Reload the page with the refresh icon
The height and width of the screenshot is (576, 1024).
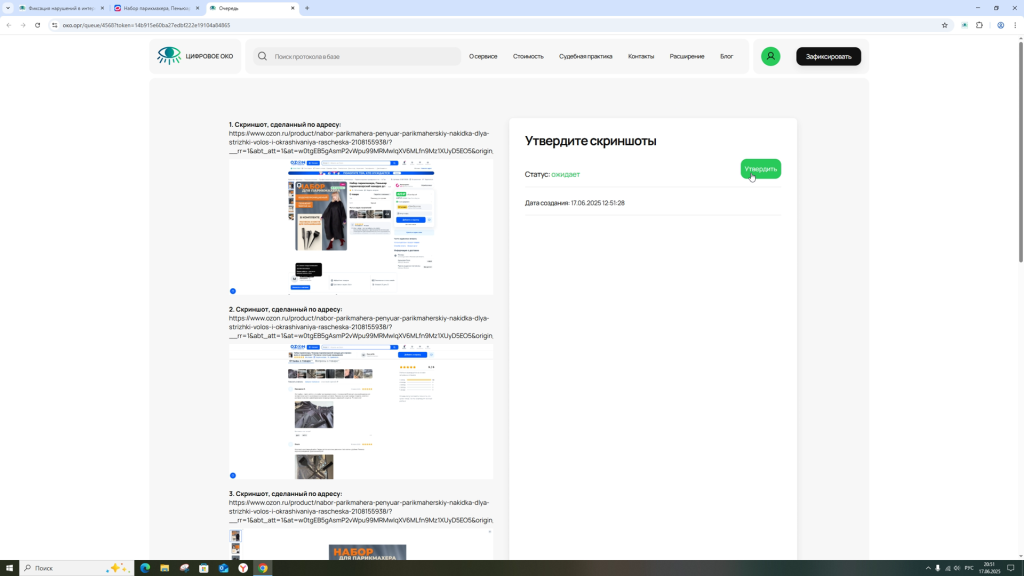(x=37, y=25)
